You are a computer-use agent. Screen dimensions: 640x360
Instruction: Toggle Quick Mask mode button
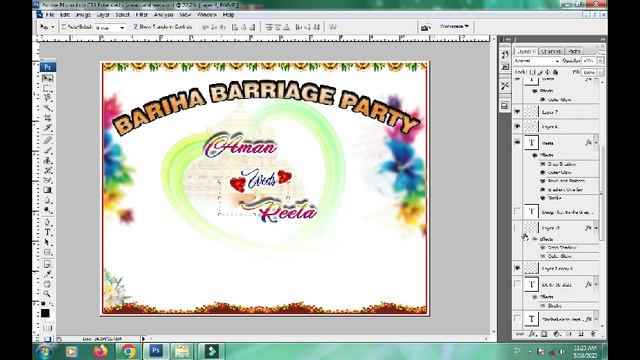click(48, 328)
